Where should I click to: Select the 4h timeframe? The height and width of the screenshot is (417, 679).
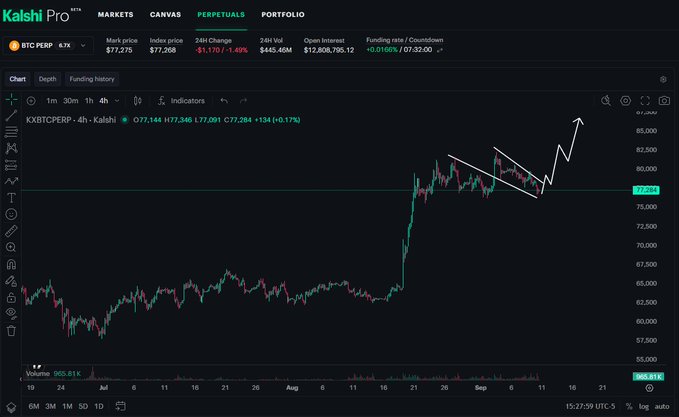tap(103, 101)
